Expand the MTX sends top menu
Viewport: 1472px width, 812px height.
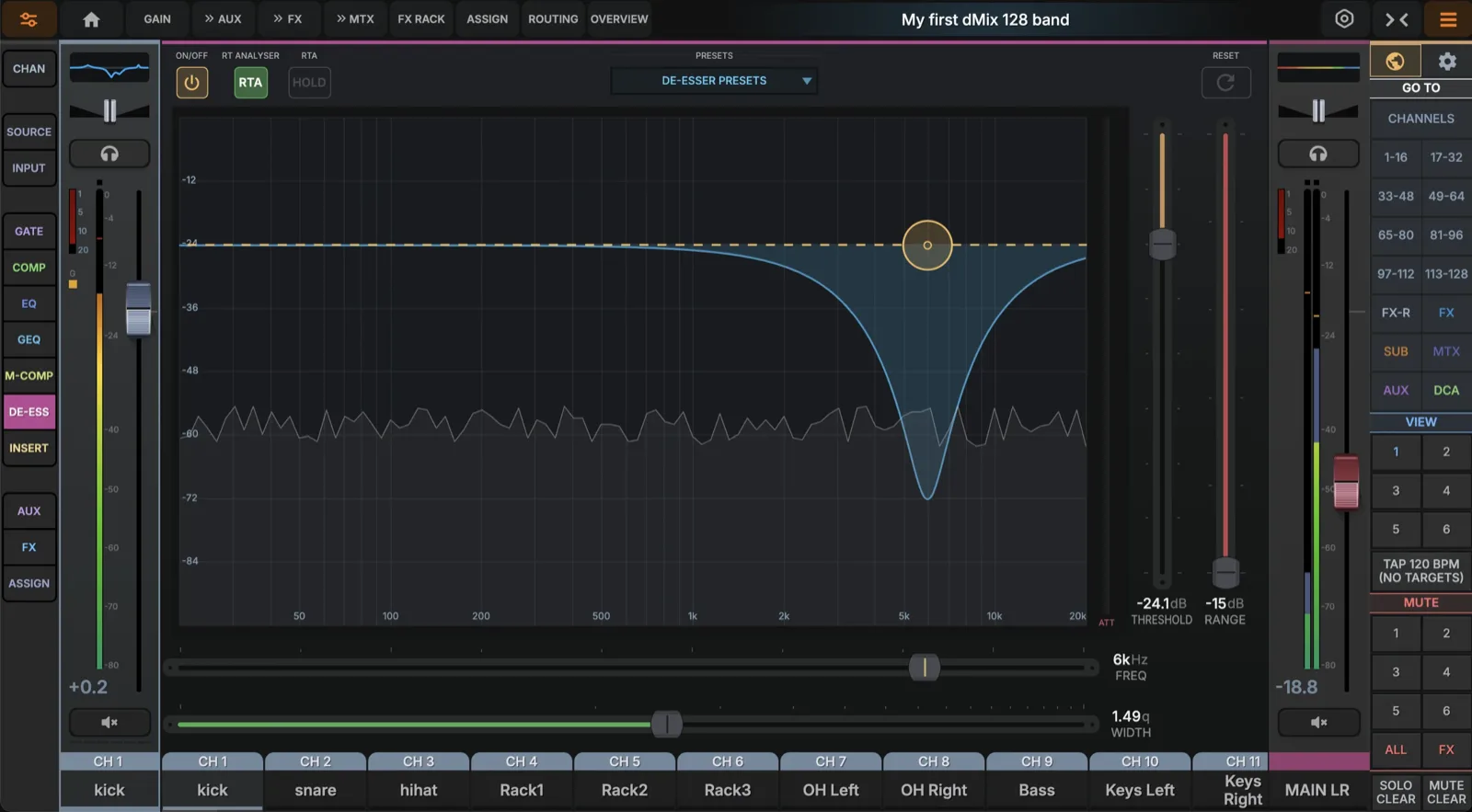[x=355, y=19]
